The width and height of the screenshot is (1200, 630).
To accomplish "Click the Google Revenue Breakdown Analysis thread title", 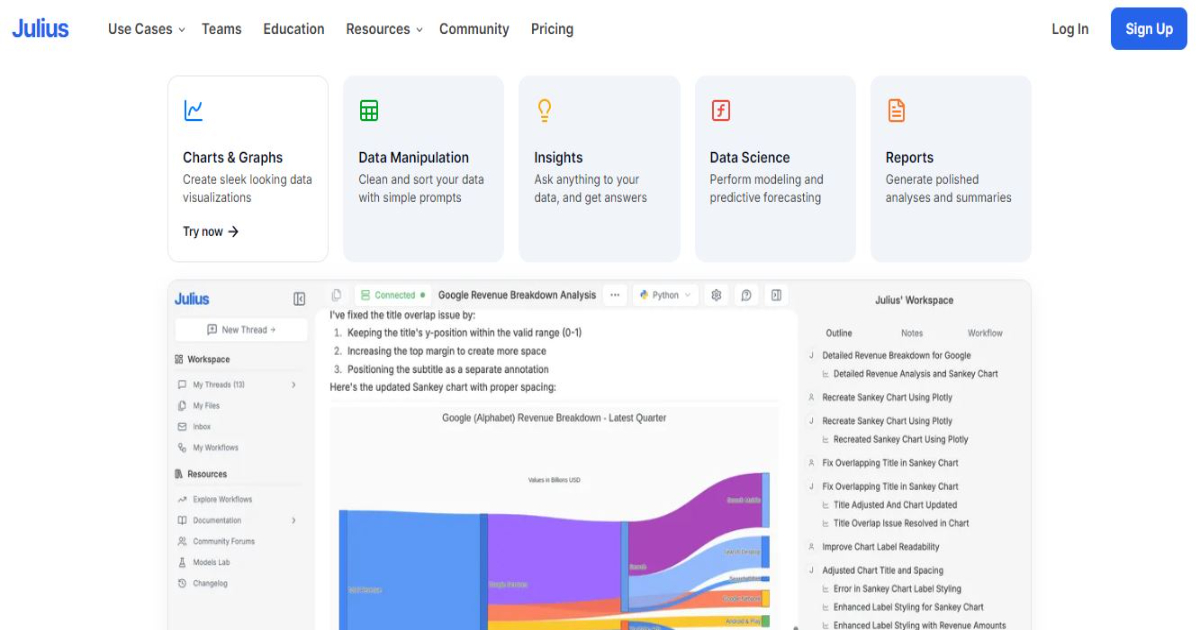I will (x=517, y=295).
